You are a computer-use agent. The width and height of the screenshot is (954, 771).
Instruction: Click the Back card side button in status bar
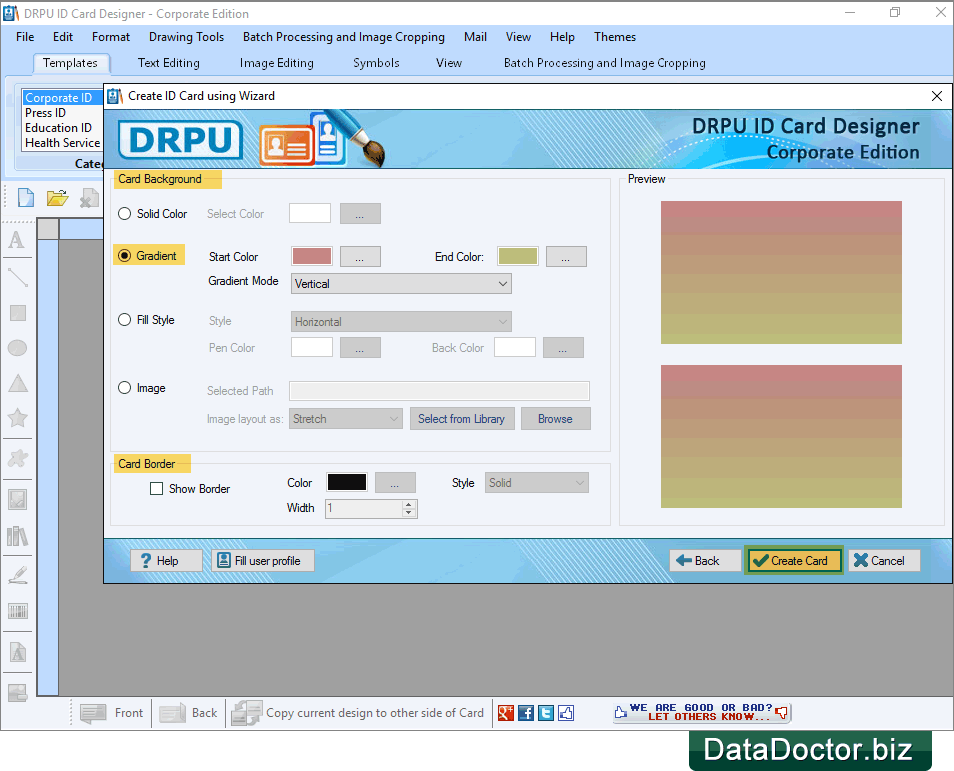pos(188,713)
